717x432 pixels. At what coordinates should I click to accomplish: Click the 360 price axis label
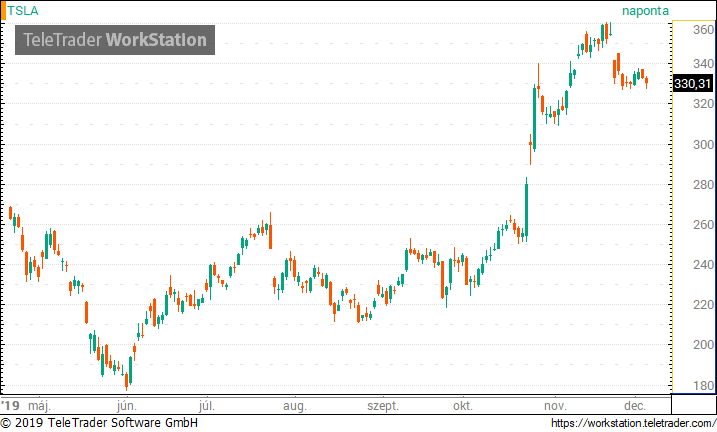[703, 30]
